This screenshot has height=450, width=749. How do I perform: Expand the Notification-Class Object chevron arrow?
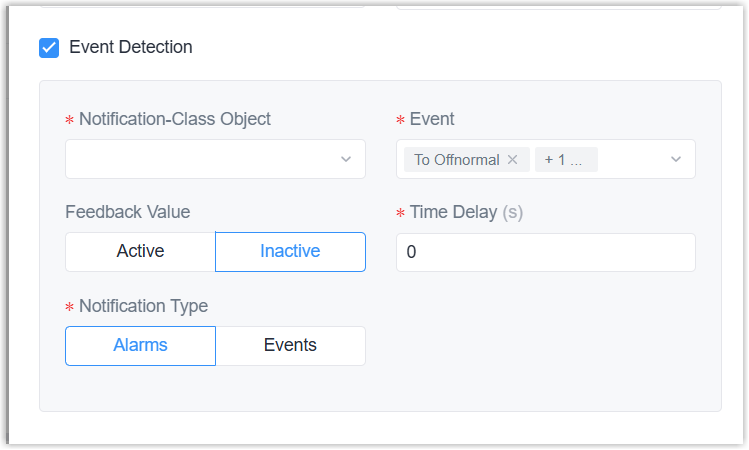click(346, 159)
